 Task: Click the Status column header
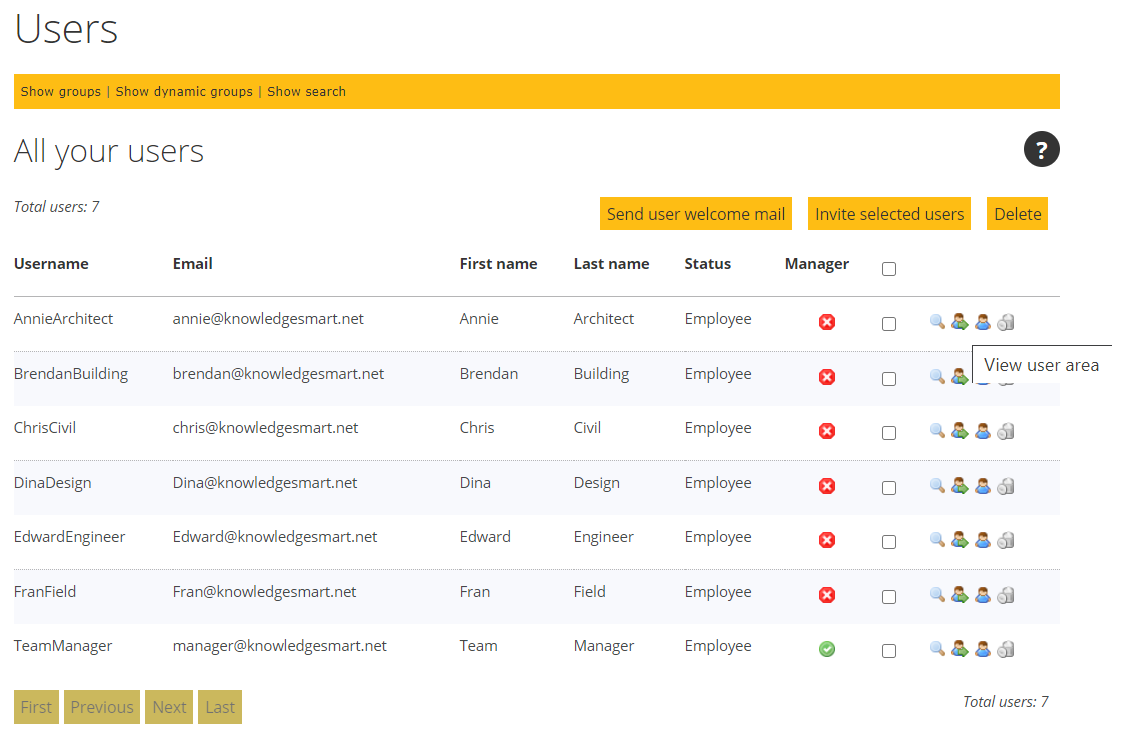(708, 264)
